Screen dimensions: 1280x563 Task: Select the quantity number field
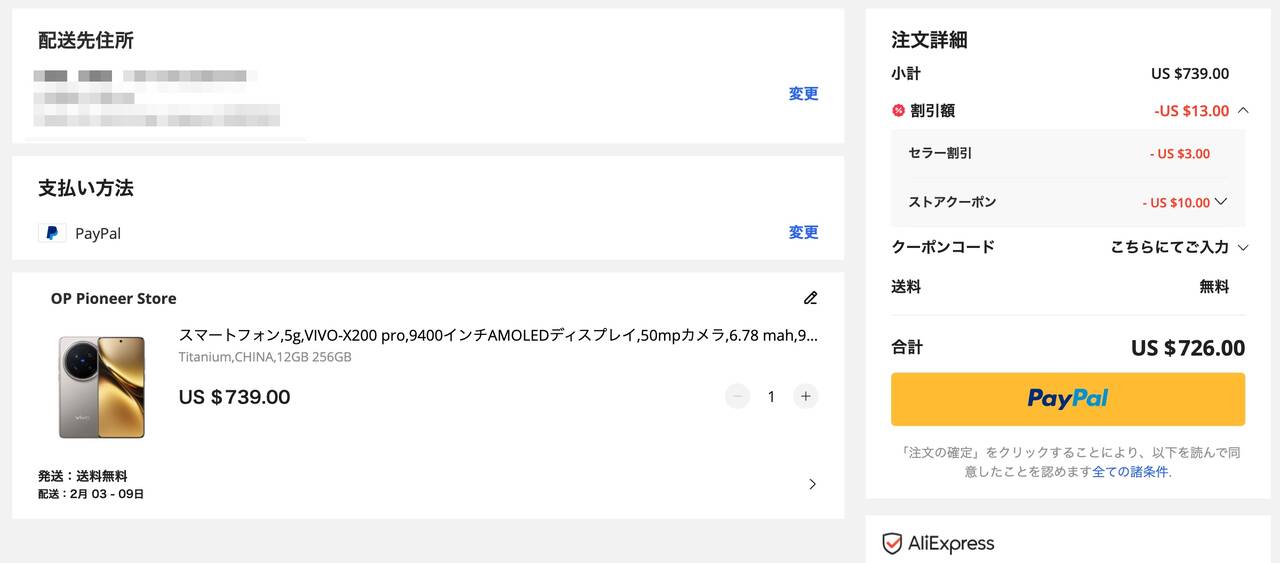click(771, 396)
